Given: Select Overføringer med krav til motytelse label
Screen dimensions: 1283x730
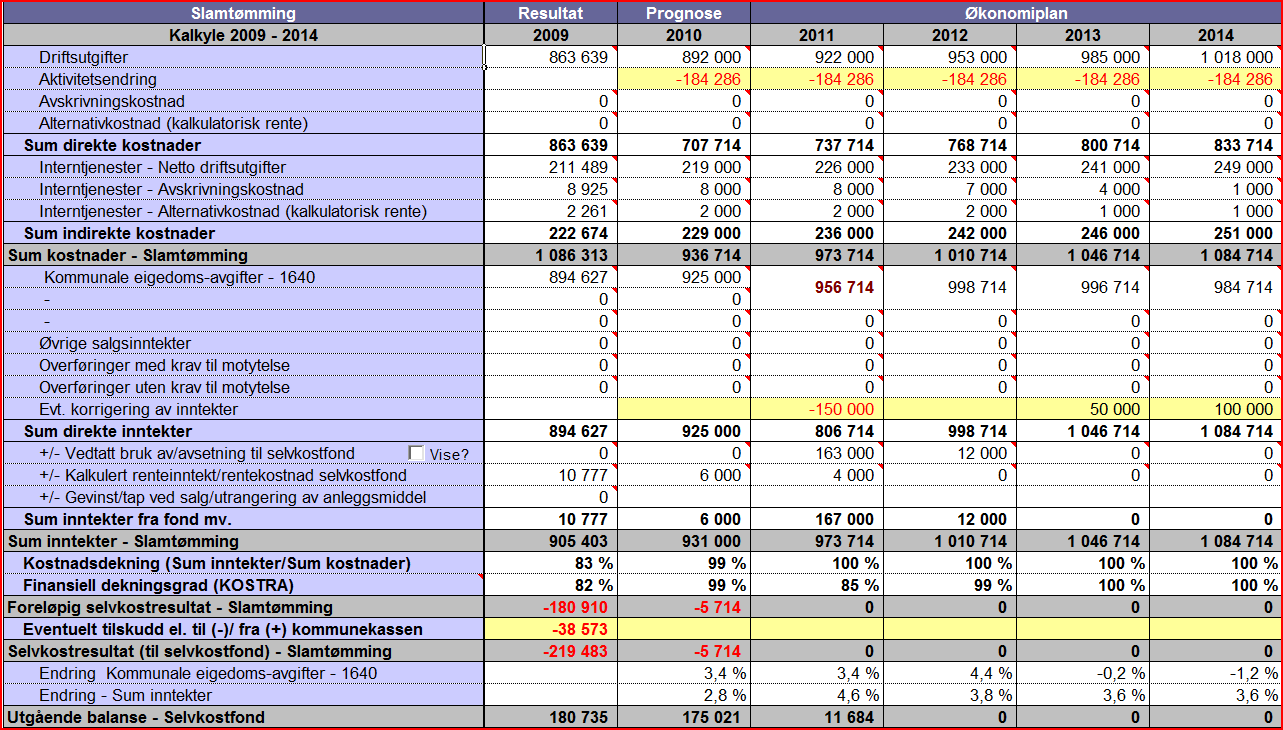Looking at the screenshot, I should point(243,365).
